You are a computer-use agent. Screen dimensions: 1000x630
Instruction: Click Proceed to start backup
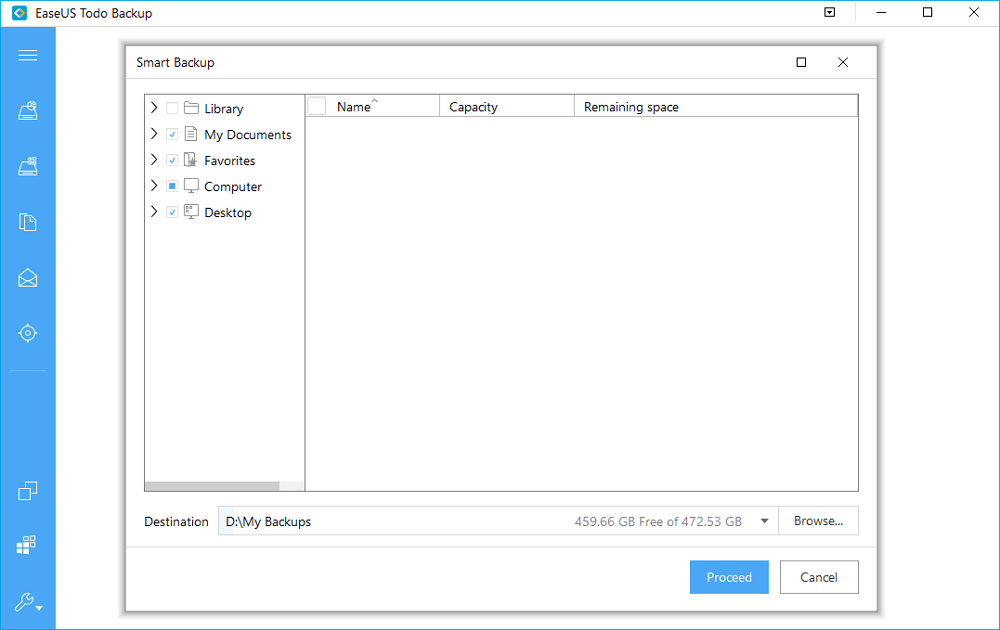tap(729, 577)
